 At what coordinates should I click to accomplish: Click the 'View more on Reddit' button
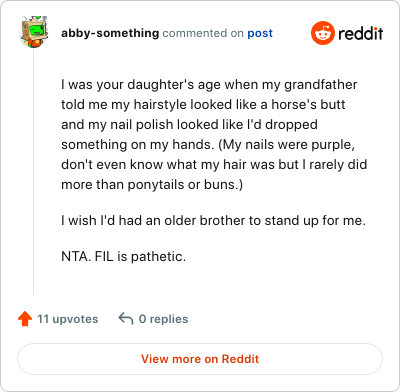200,359
